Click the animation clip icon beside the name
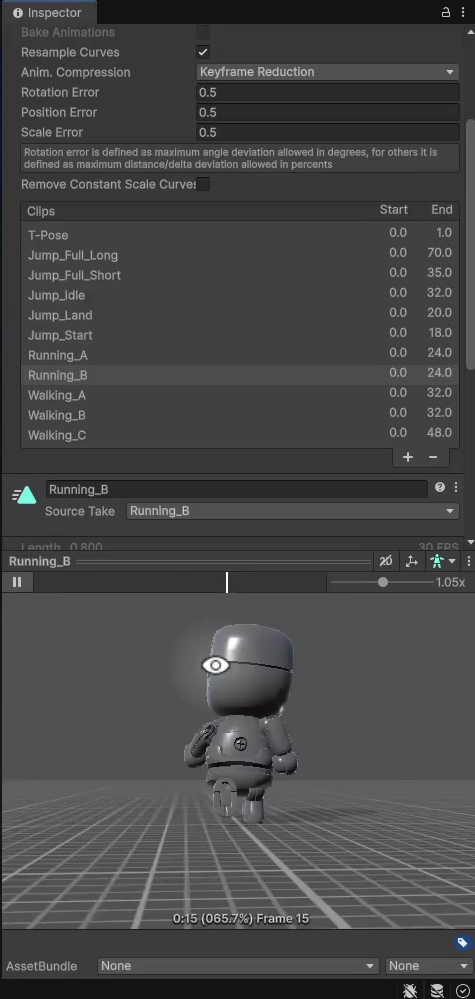 (x=24, y=494)
